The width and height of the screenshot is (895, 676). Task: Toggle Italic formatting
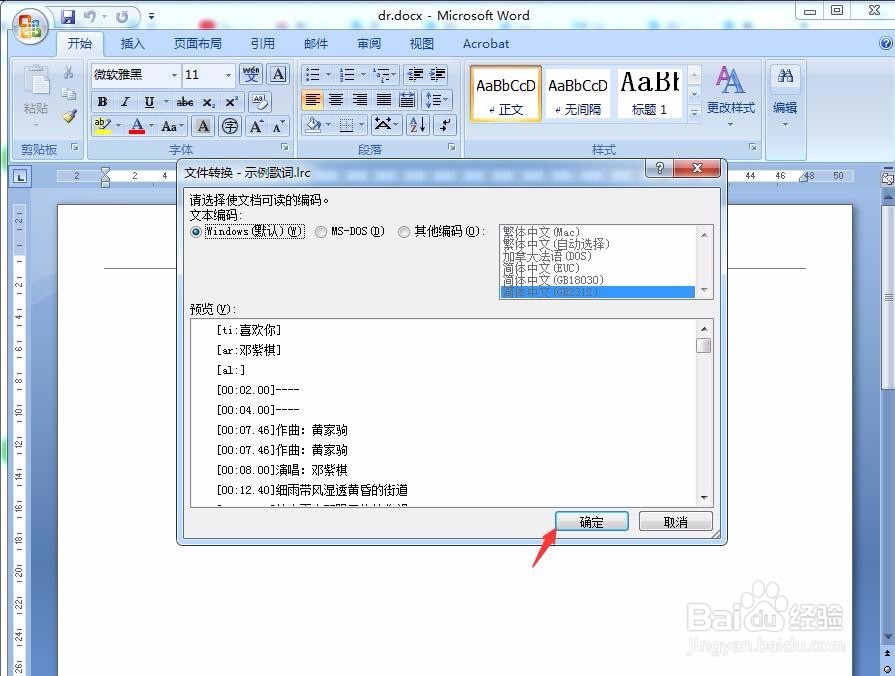click(x=125, y=102)
